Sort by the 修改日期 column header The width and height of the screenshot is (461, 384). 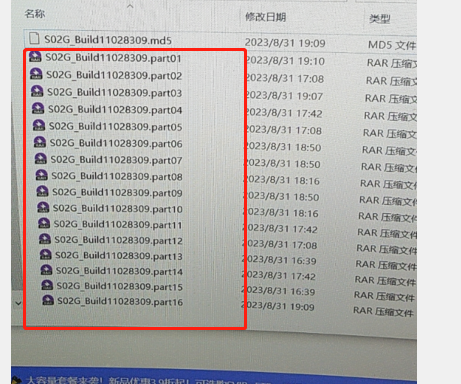pyautogui.click(x=266, y=17)
